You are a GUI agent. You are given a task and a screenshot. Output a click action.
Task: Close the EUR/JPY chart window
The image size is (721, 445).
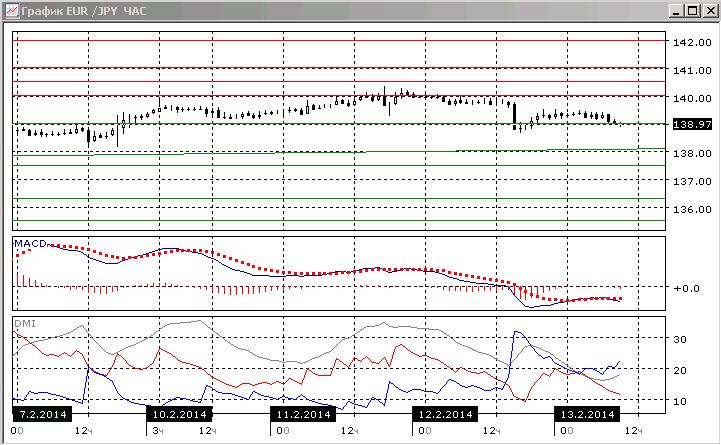coord(710,11)
